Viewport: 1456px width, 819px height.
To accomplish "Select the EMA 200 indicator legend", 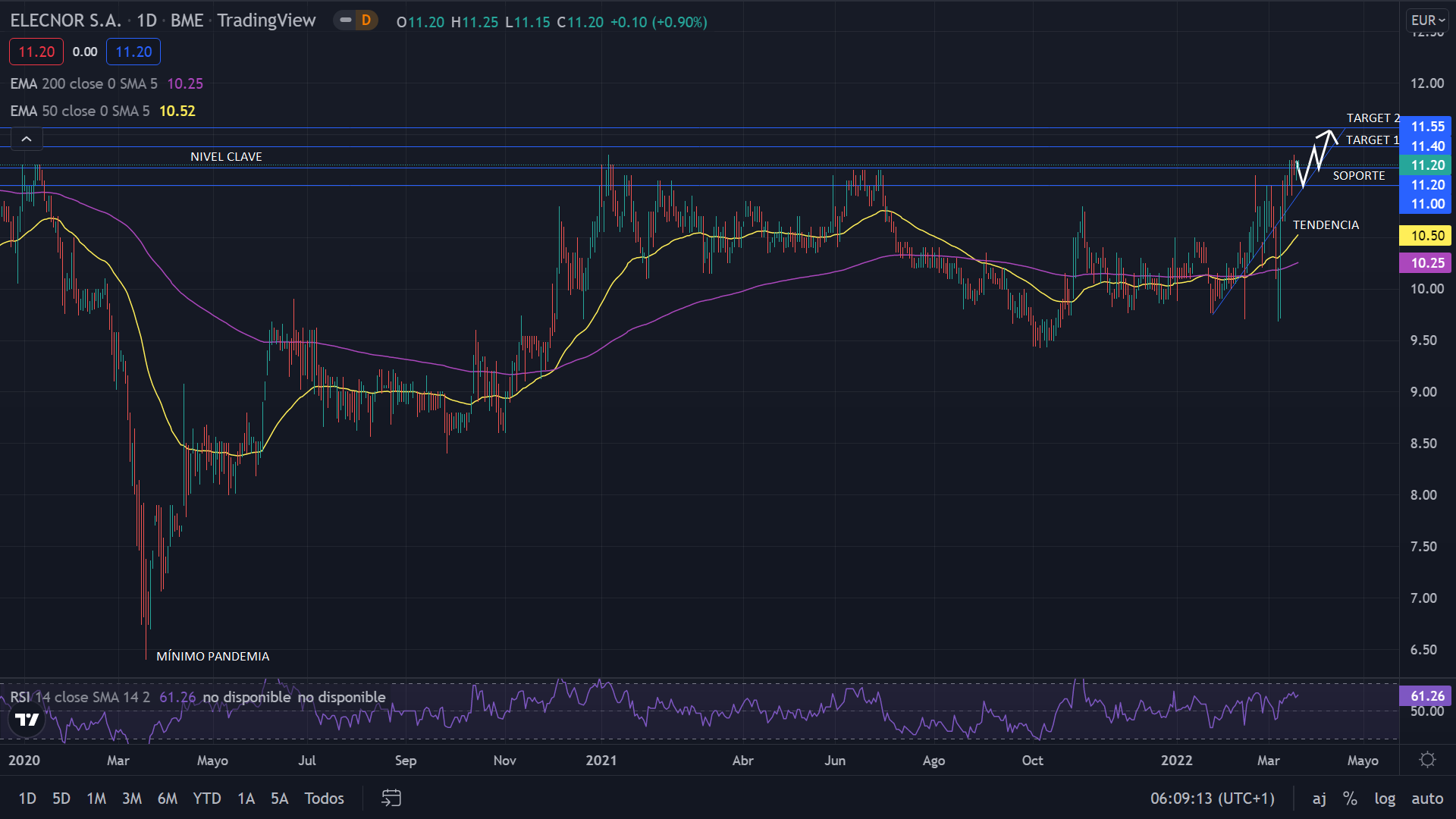I will point(83,83).
